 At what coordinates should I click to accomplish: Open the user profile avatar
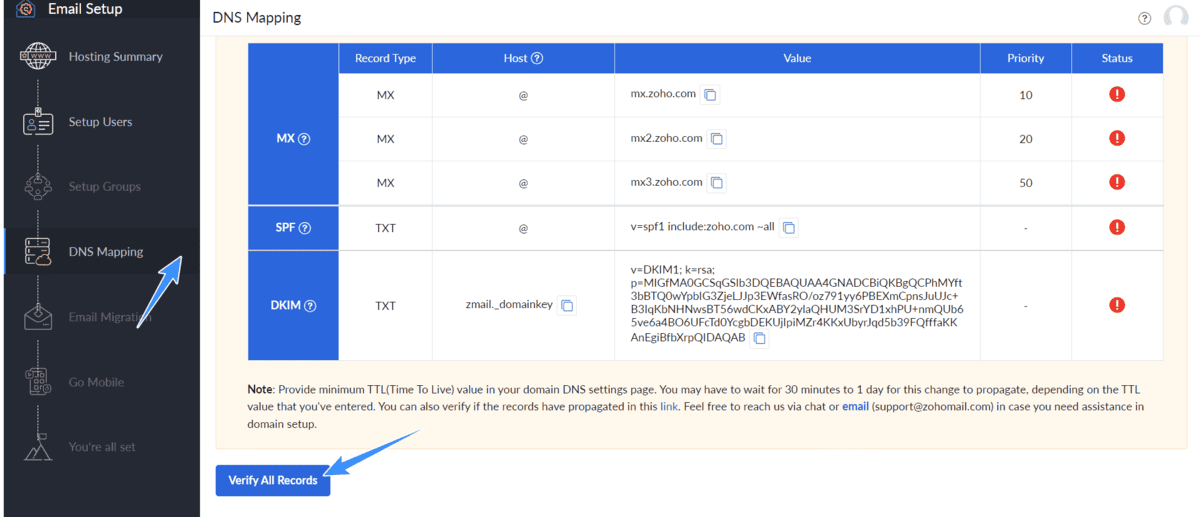point(1176,17)
